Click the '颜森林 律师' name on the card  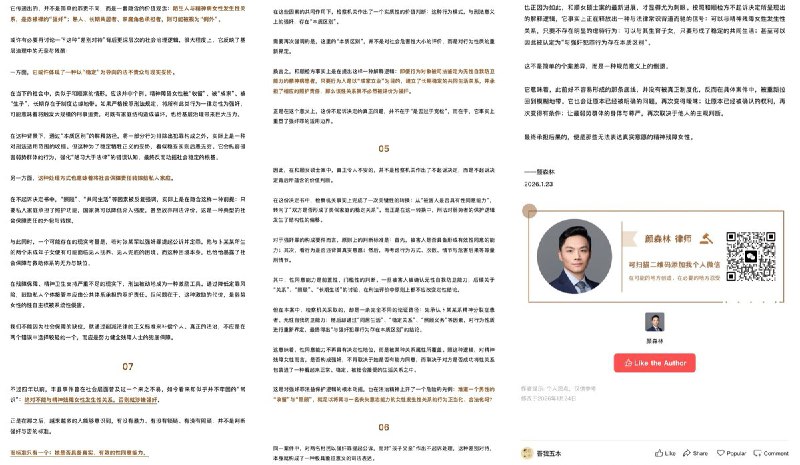[x=668, y=238]
